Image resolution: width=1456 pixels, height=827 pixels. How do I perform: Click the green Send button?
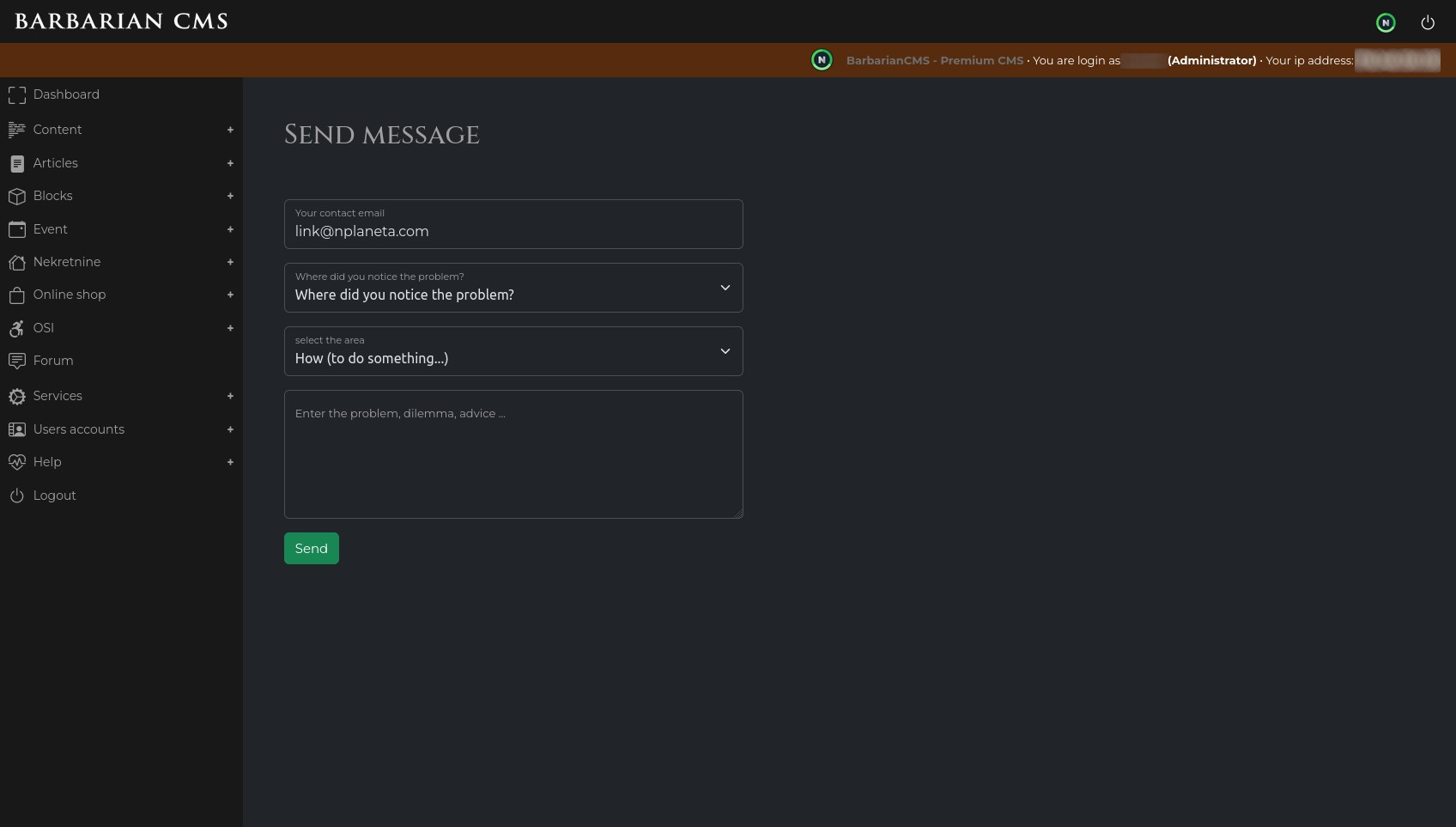pos(312,549)
